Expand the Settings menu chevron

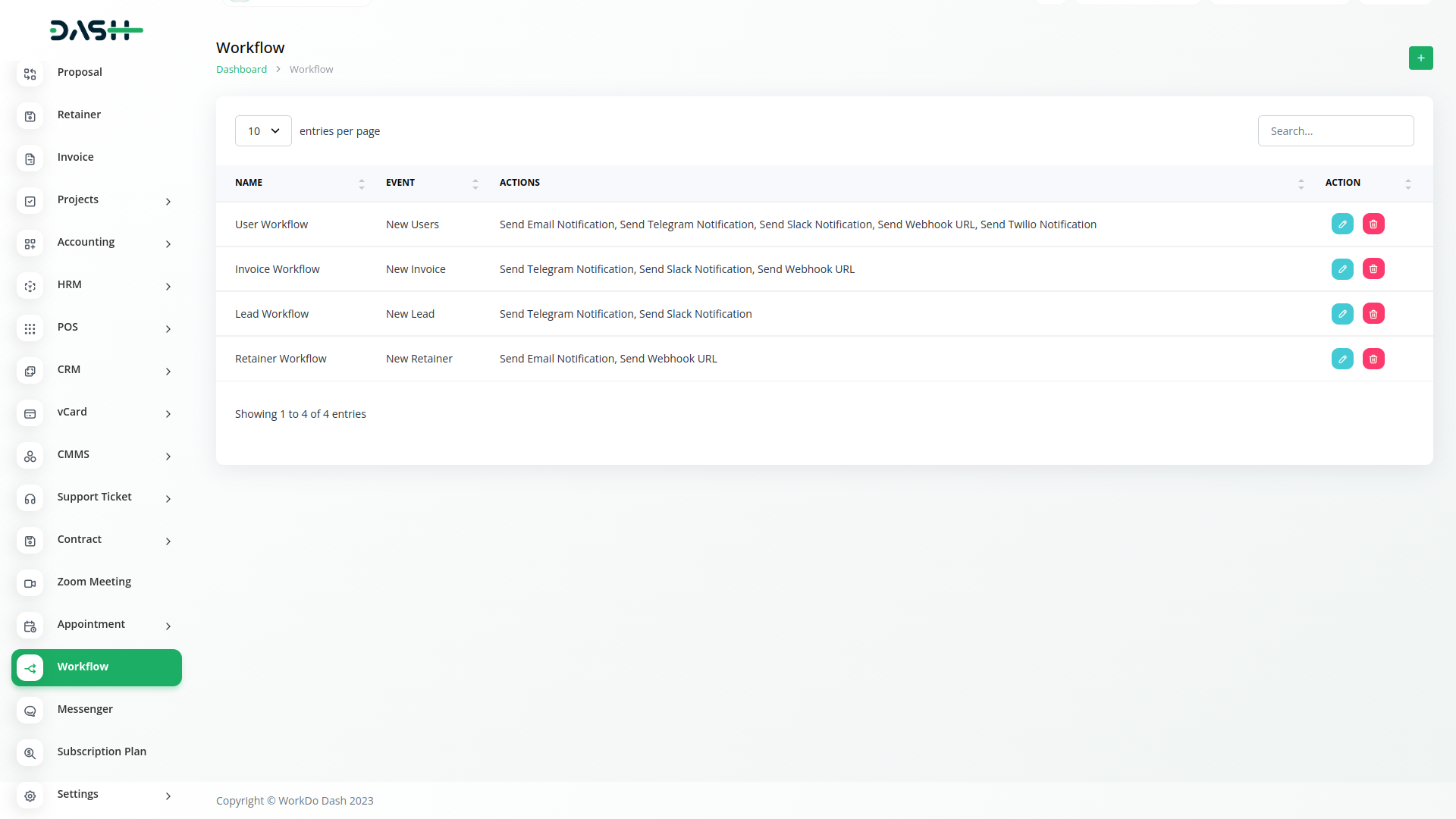tap(168, 795)
